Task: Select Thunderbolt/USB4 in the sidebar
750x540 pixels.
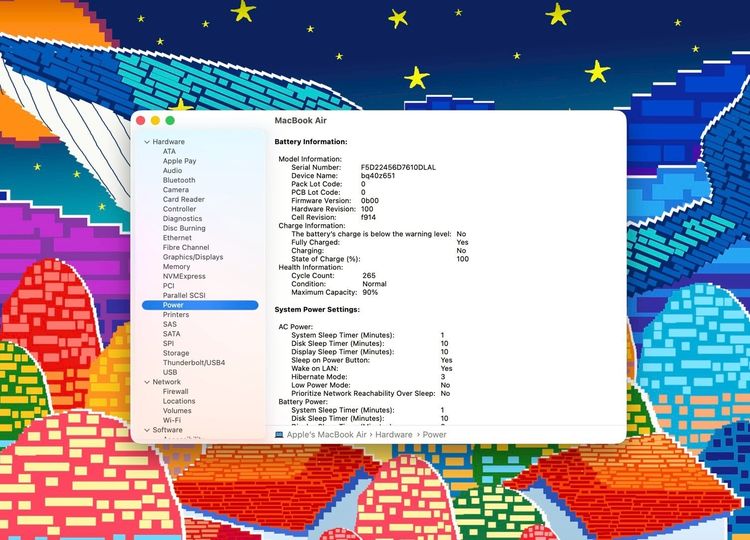Action: pyautogui.click(x=194, y=363)
